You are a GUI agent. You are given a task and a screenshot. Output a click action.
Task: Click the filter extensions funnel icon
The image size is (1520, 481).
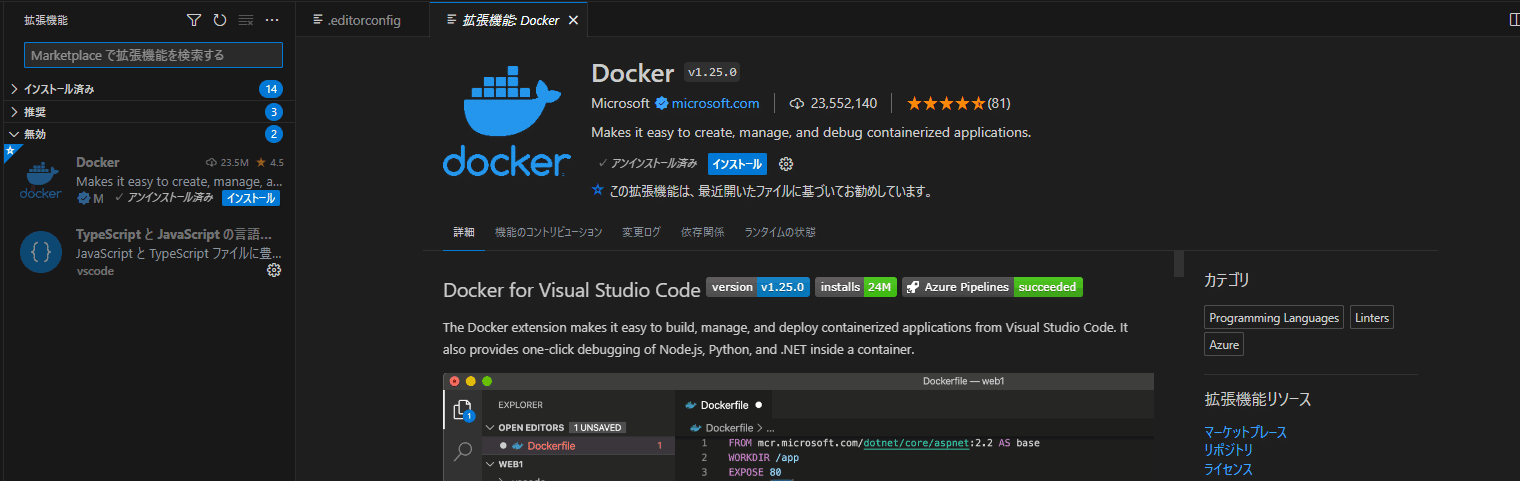(x=195, y=20)
